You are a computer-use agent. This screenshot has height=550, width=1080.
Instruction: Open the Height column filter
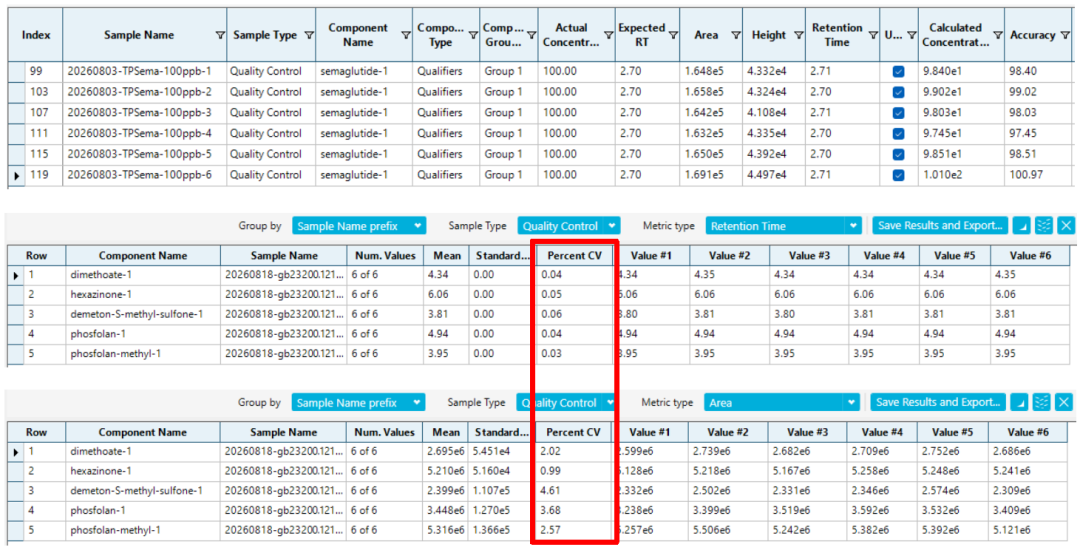798,35
